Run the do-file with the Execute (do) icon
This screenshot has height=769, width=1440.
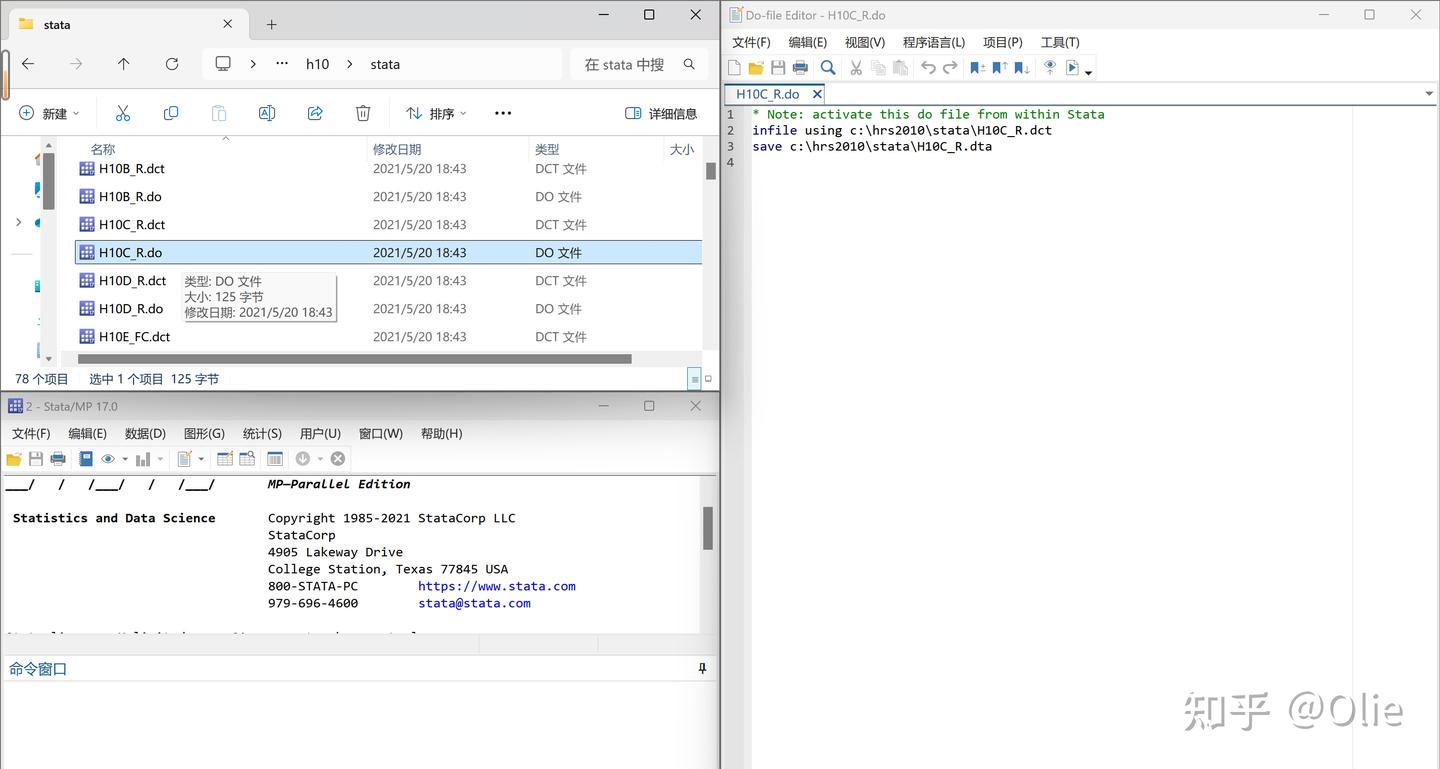coord(1073,67)
